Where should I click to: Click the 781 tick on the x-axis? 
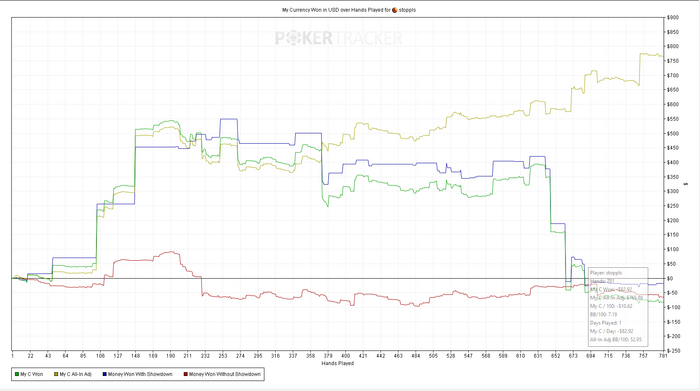(663, 356)
